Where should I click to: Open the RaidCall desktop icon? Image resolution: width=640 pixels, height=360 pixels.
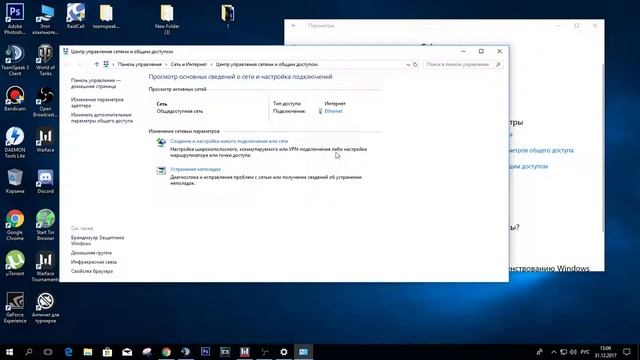point(76,16)
